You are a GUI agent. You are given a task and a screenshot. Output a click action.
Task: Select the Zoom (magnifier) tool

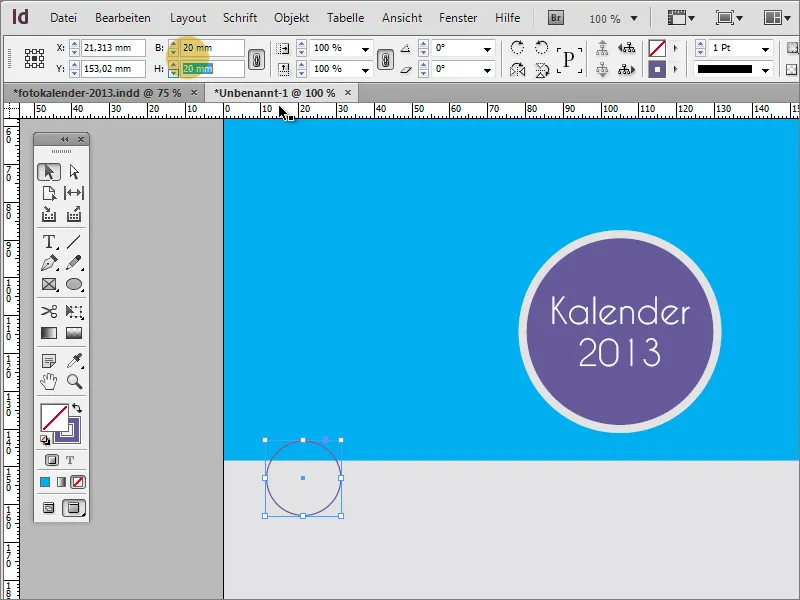[x=74, y=382]
